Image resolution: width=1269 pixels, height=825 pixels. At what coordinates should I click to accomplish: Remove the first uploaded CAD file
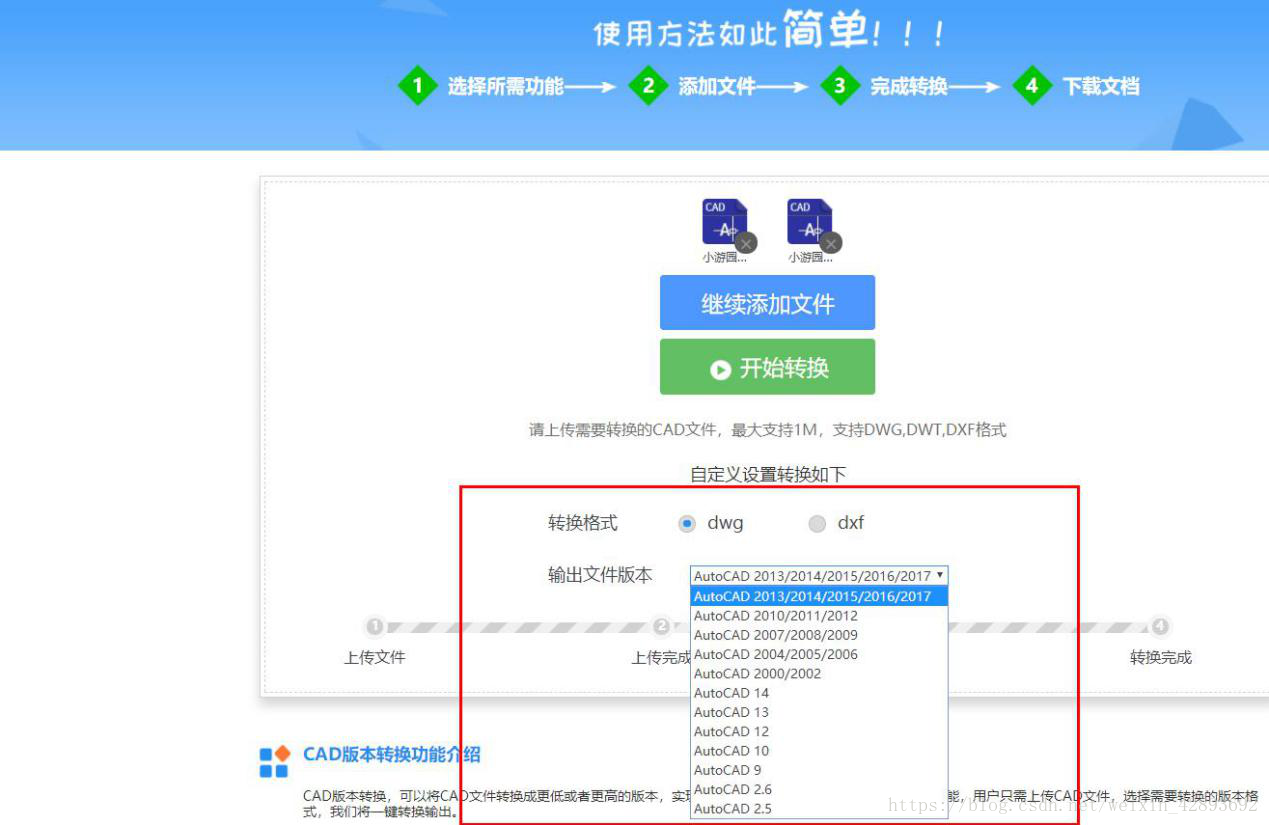tap(746, 243)
